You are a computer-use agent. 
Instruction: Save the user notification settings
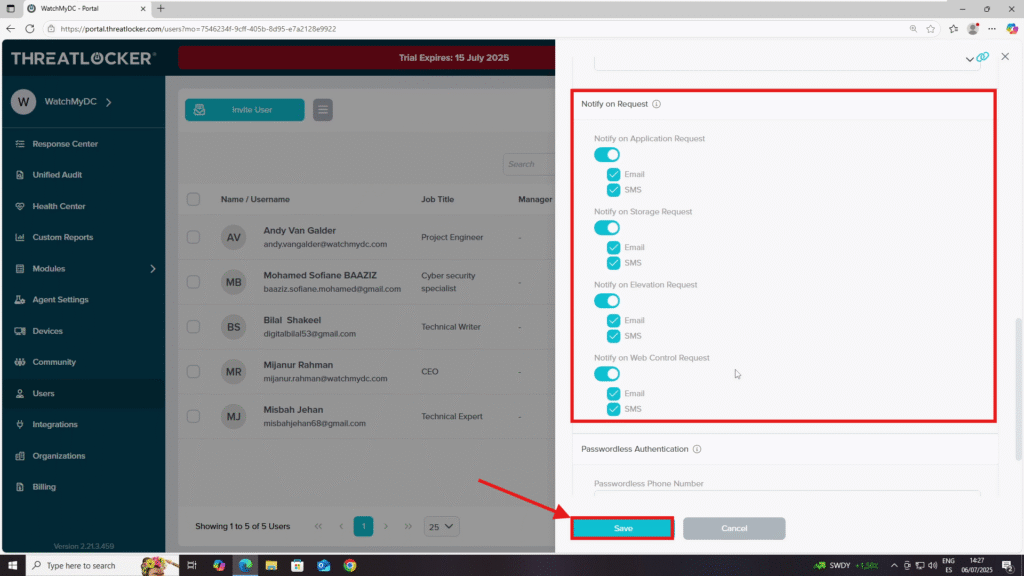[622, 528]
